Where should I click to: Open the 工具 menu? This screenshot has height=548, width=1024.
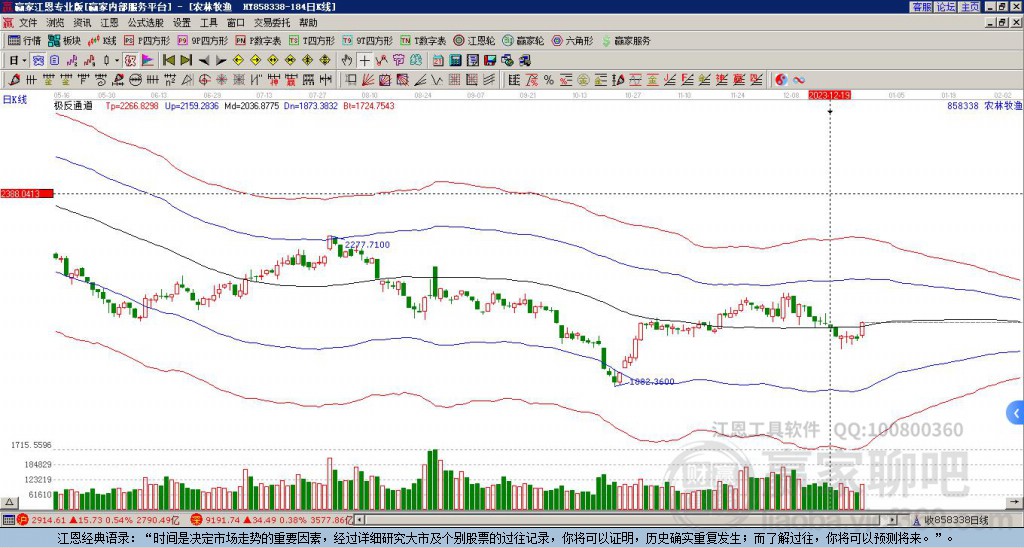click(208, 23)
